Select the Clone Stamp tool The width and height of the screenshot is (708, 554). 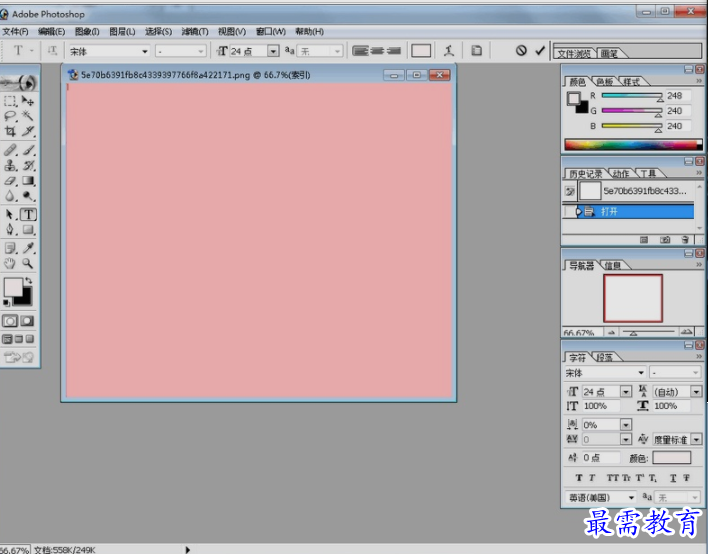pos(10,165)
